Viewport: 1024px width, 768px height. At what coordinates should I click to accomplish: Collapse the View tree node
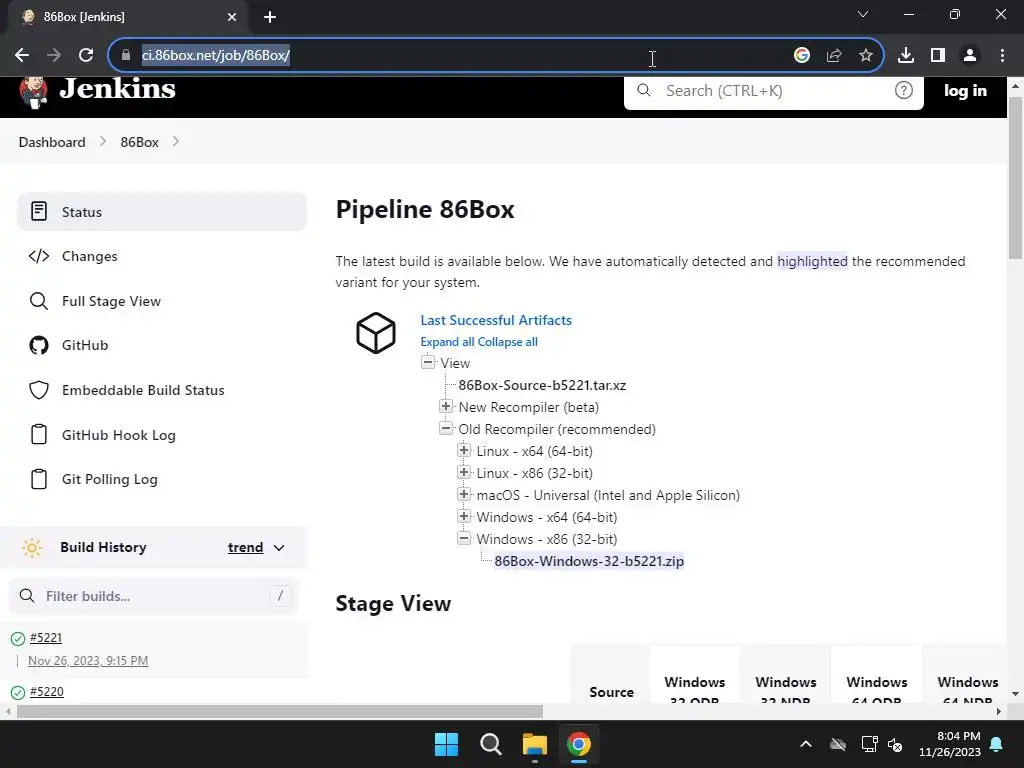[x=428, y=362]
